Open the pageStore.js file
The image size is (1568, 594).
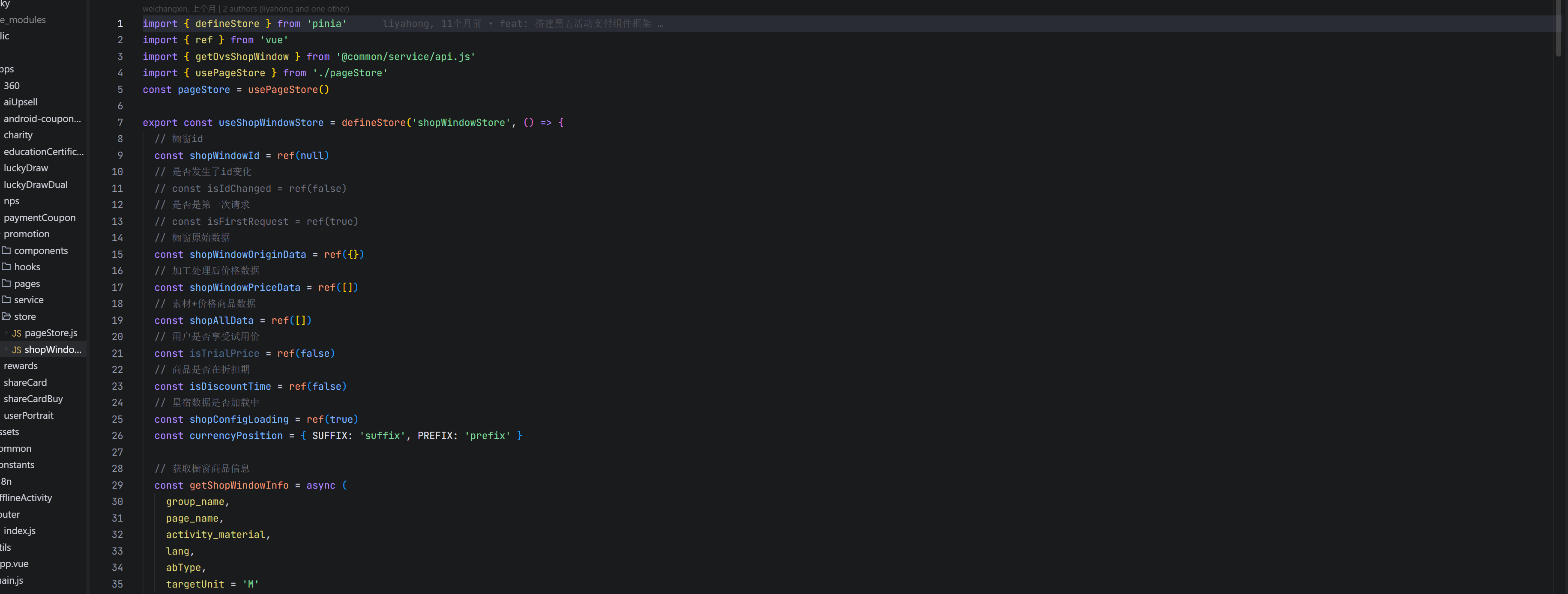click(51, 333)
